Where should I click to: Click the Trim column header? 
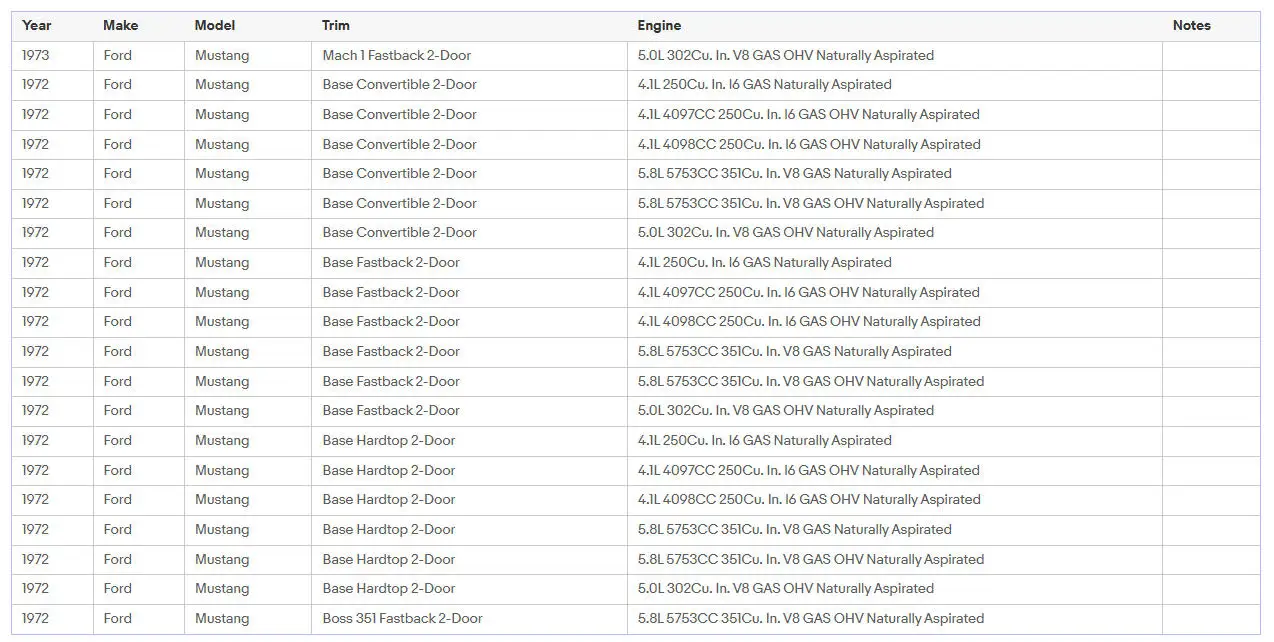coord(469,26)
